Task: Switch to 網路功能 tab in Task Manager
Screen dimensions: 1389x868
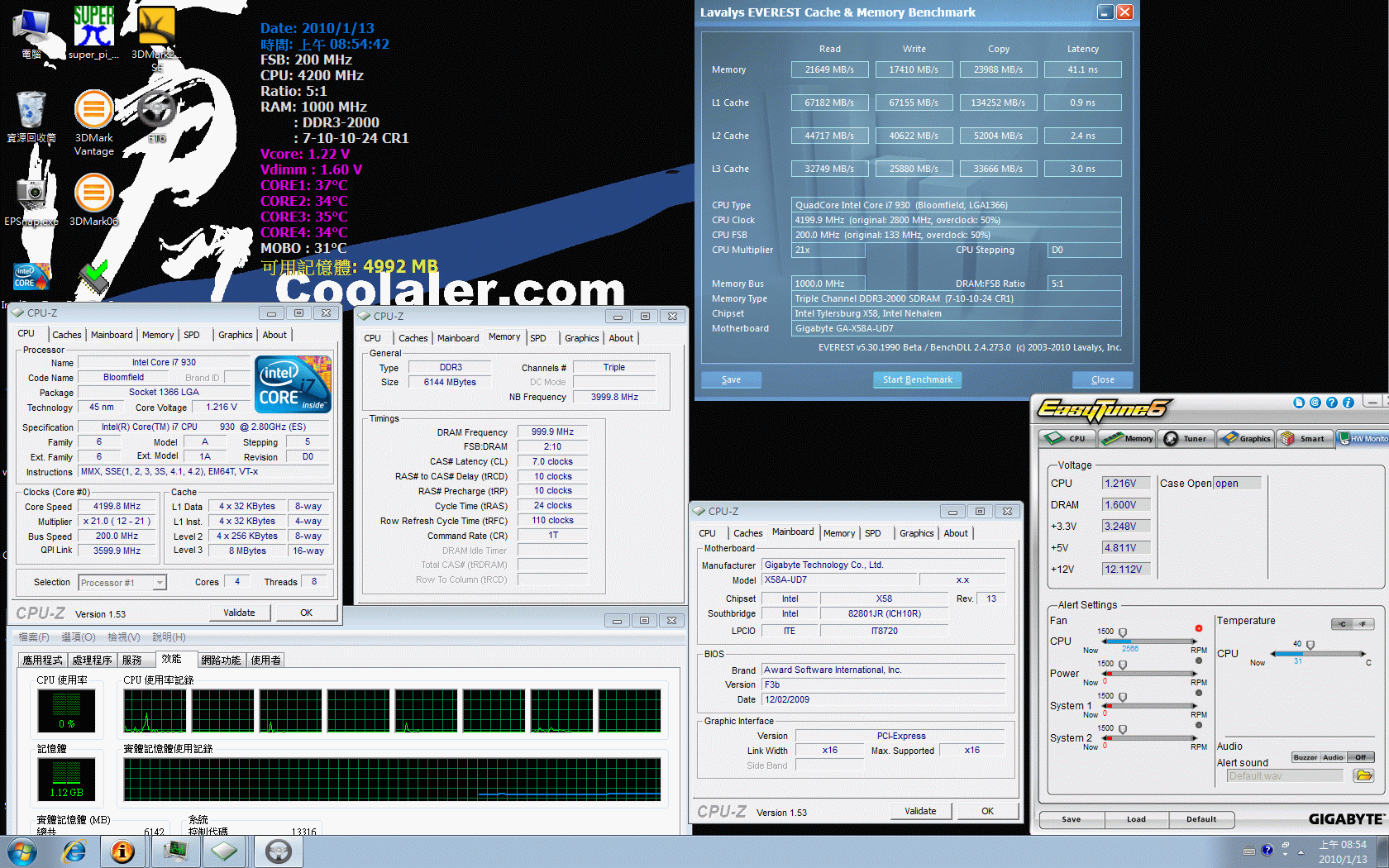Action: tap(221, 660)
